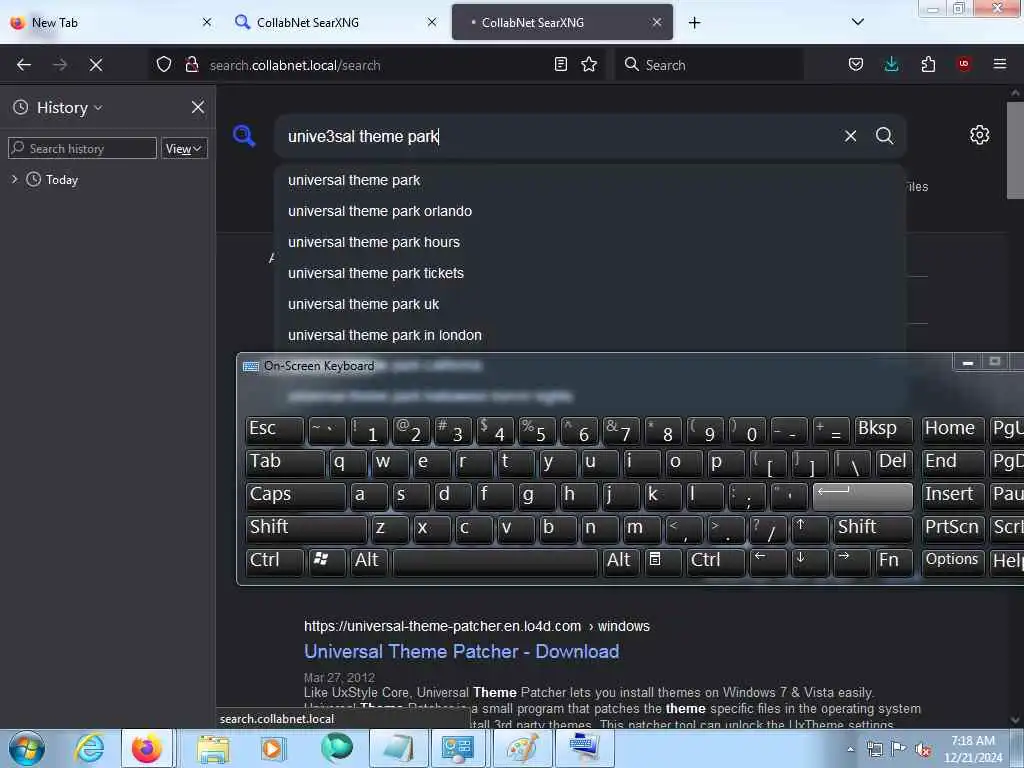1024x768 pixels.
Task: Tap Tab key on On-Screen Keyboard
Action: point(285,462)
